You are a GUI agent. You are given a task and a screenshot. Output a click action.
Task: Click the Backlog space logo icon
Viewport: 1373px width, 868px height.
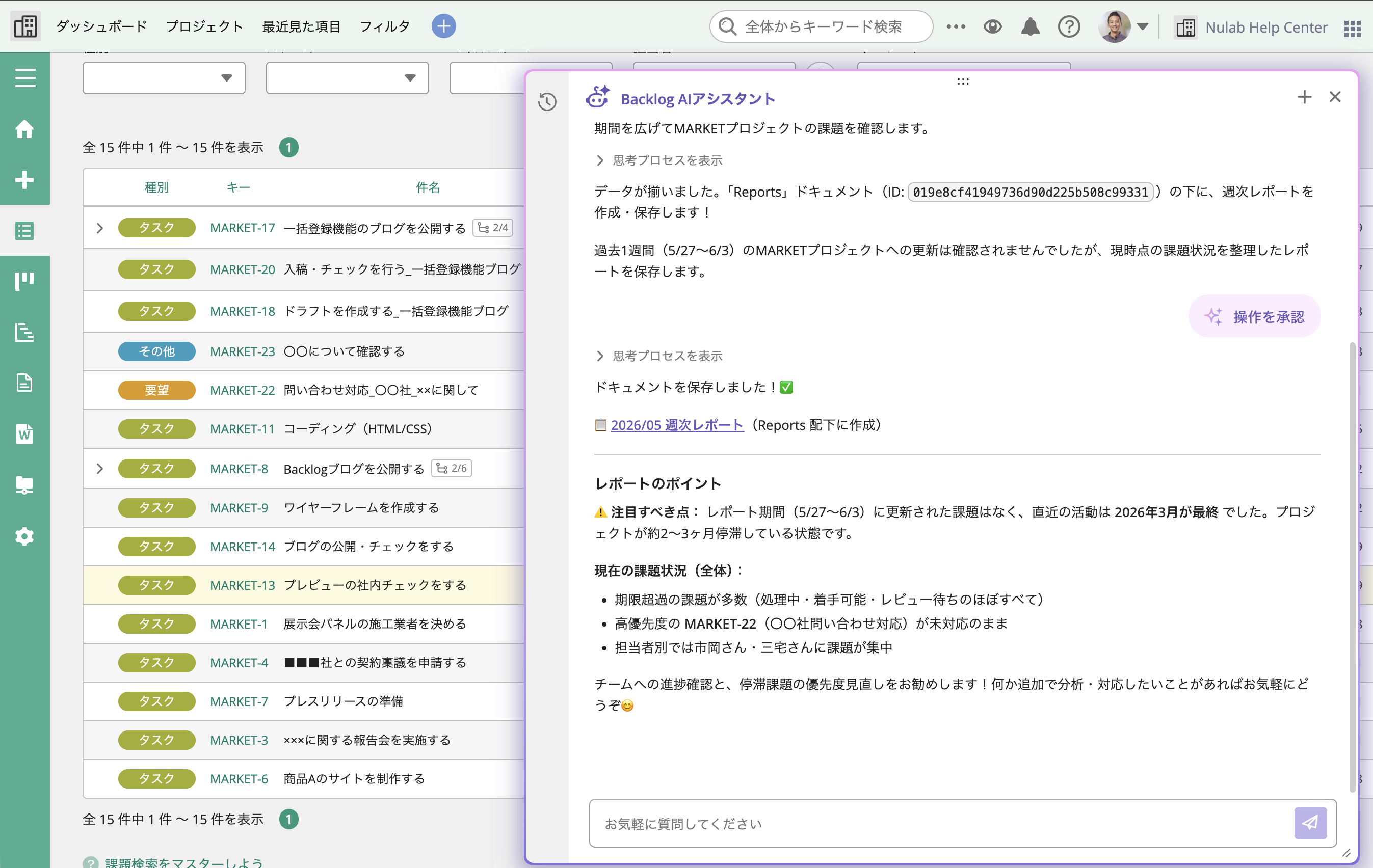pos(25,26)
